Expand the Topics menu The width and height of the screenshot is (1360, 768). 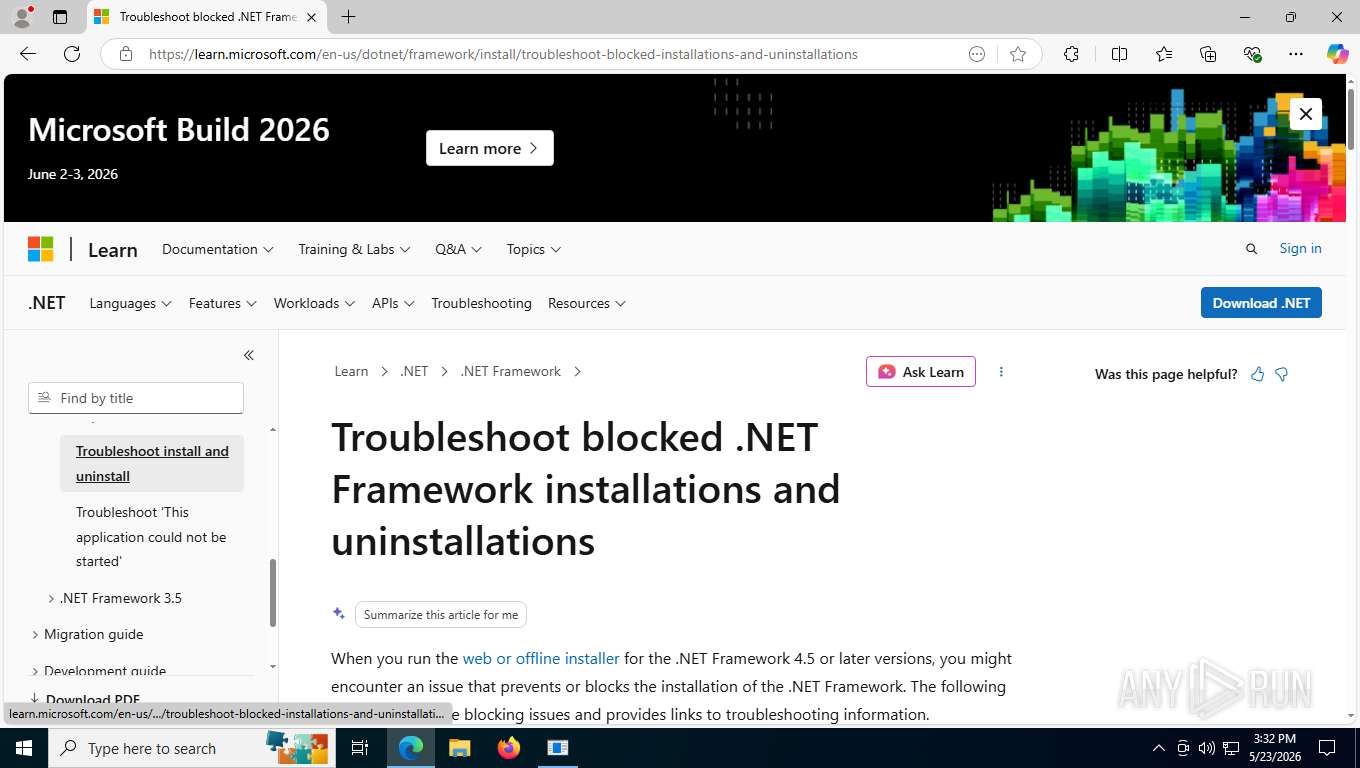point(533,249)
